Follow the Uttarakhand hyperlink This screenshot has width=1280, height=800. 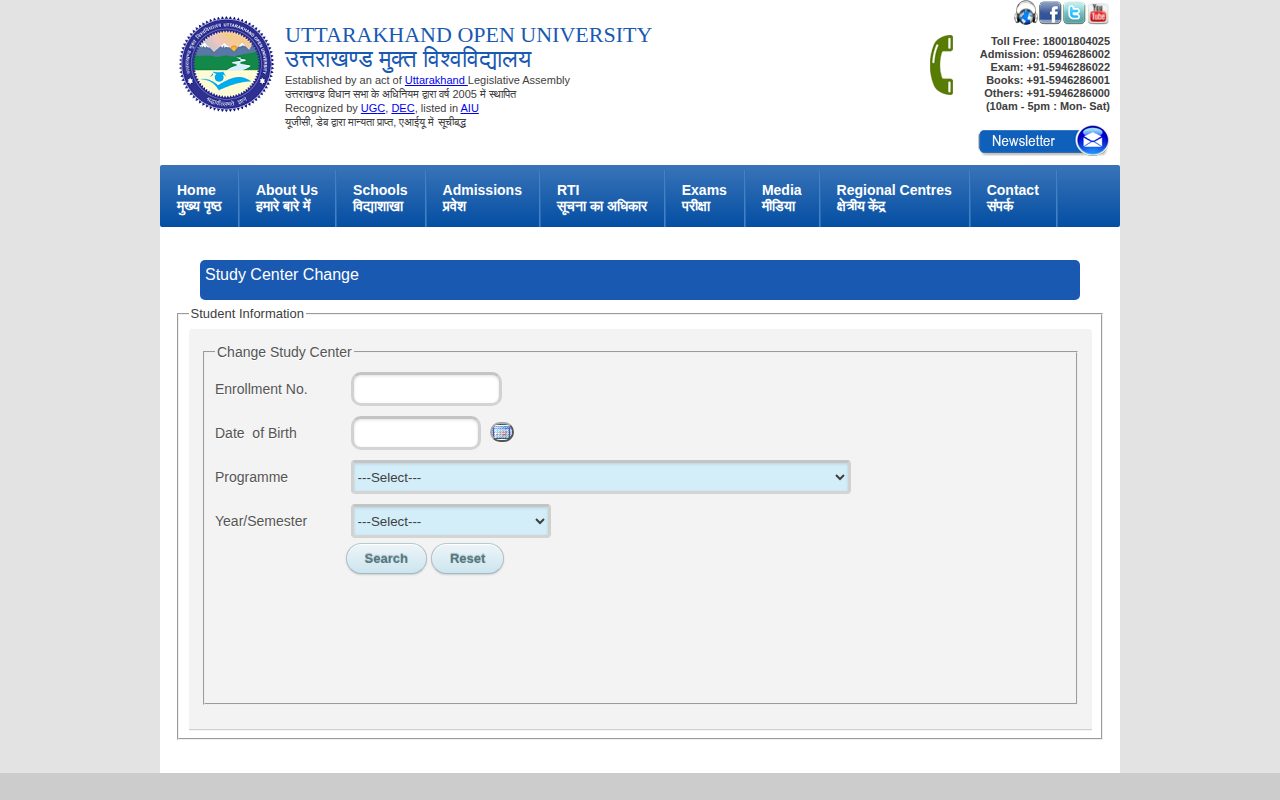click(435, 80)
